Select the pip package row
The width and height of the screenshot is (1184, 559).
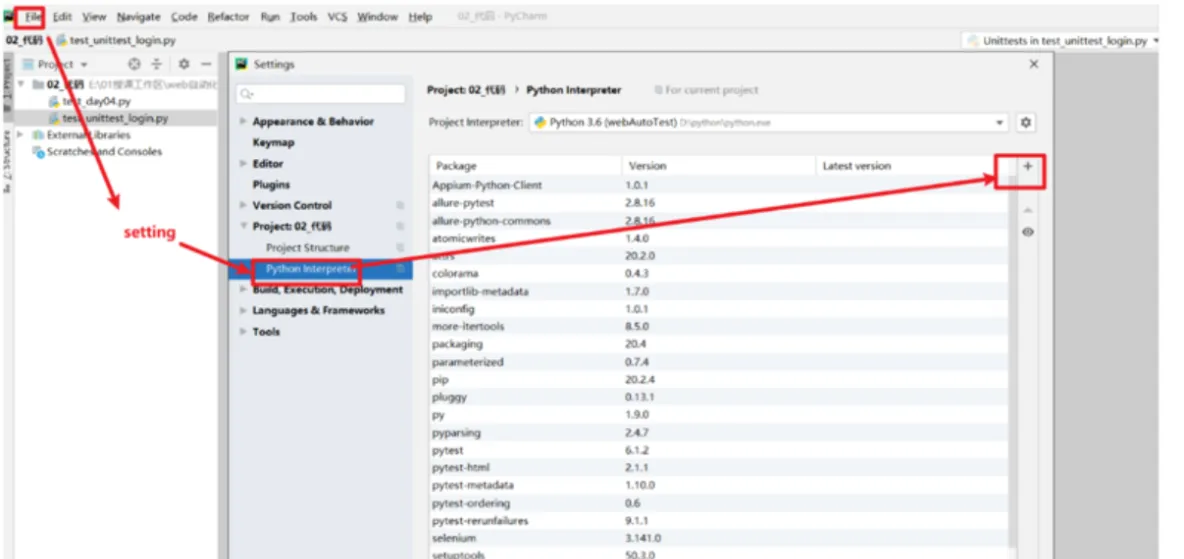click(x=719, y=380)
